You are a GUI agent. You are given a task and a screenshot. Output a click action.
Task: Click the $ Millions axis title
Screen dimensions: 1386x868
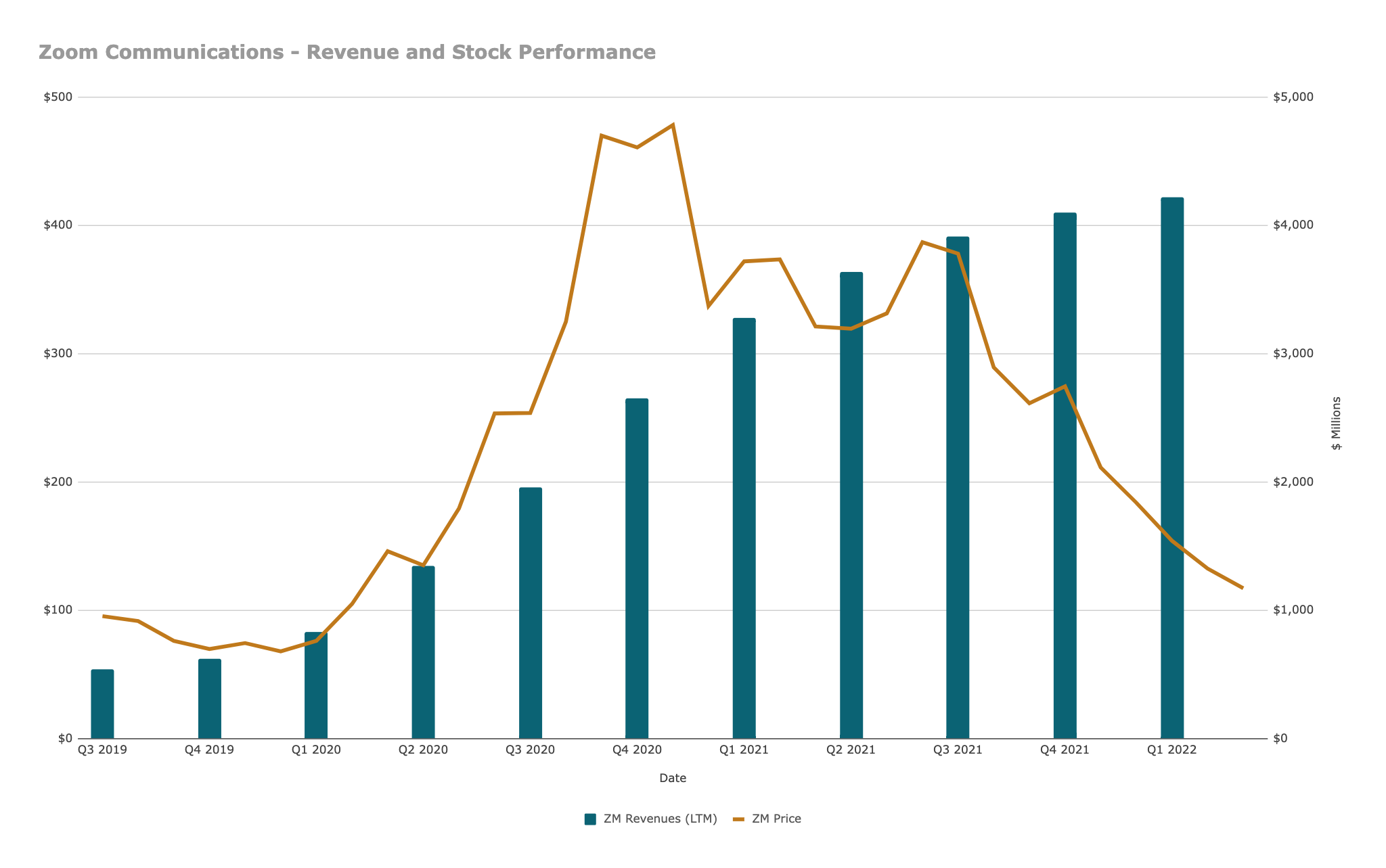pos(1336,424)
